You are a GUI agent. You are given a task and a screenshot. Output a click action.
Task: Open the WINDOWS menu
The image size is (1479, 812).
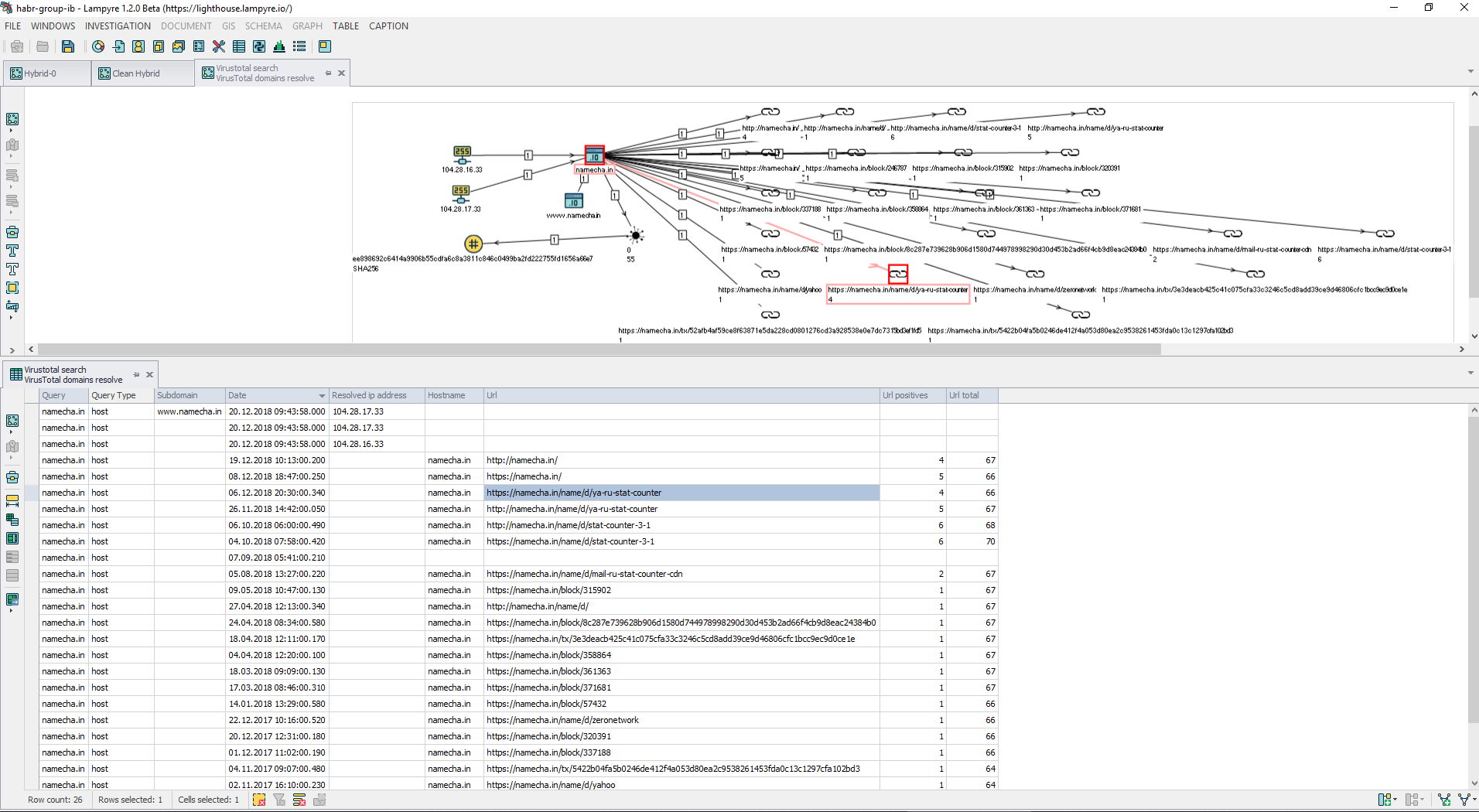pos(53,26)
